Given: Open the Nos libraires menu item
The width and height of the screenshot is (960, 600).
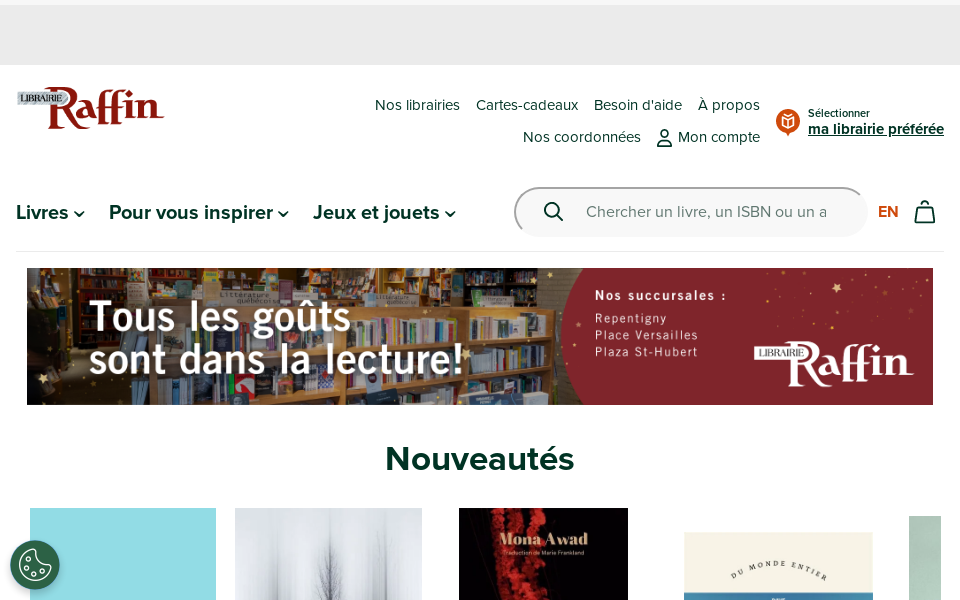Looking at the screenshot, I should click(417, 105).
